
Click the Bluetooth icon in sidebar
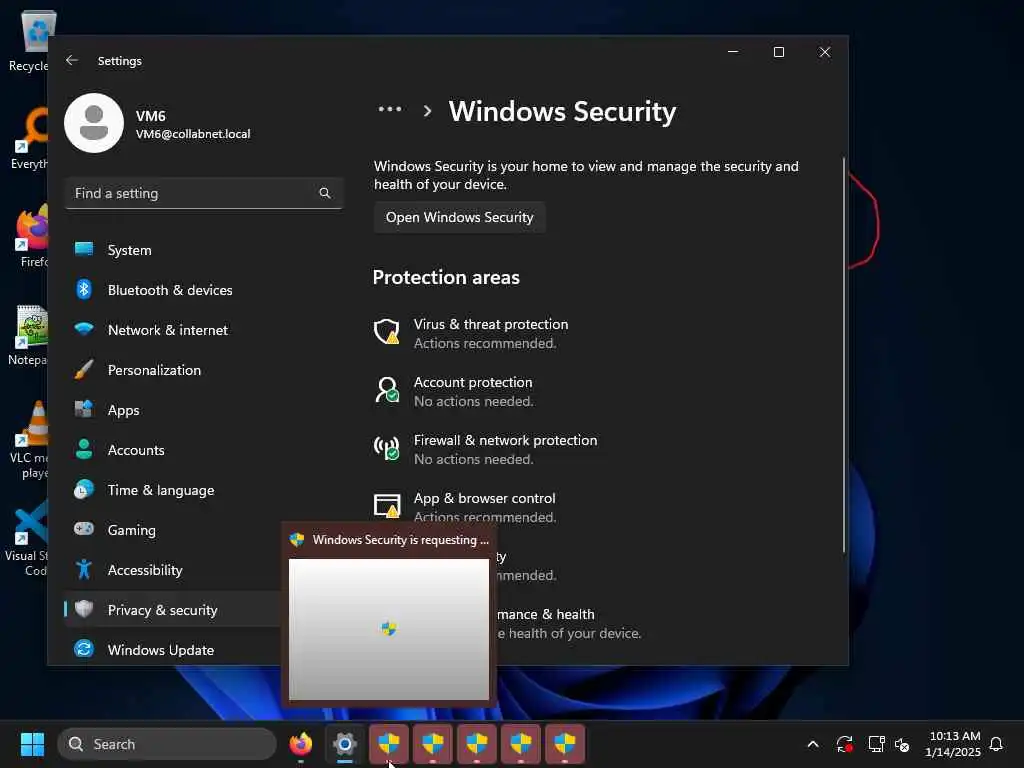(x=84, y=289)
